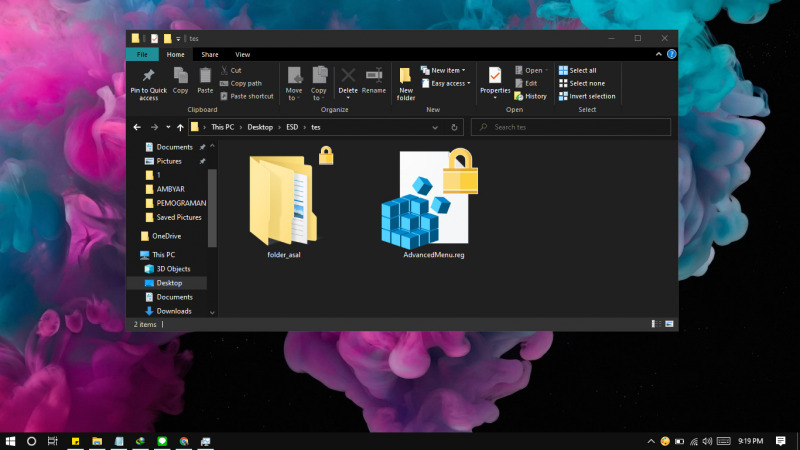Switch to details view in status bar
This screenshot has height=450, width=800.
pyautogui.click(x=656, y=324)
